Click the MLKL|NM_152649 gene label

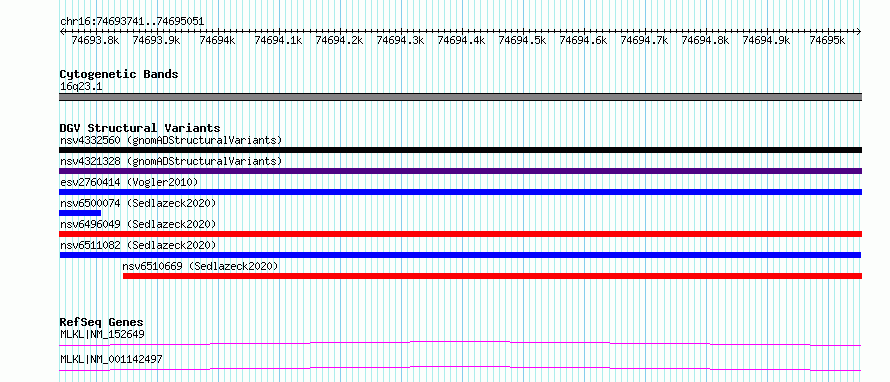click(102, 334)
